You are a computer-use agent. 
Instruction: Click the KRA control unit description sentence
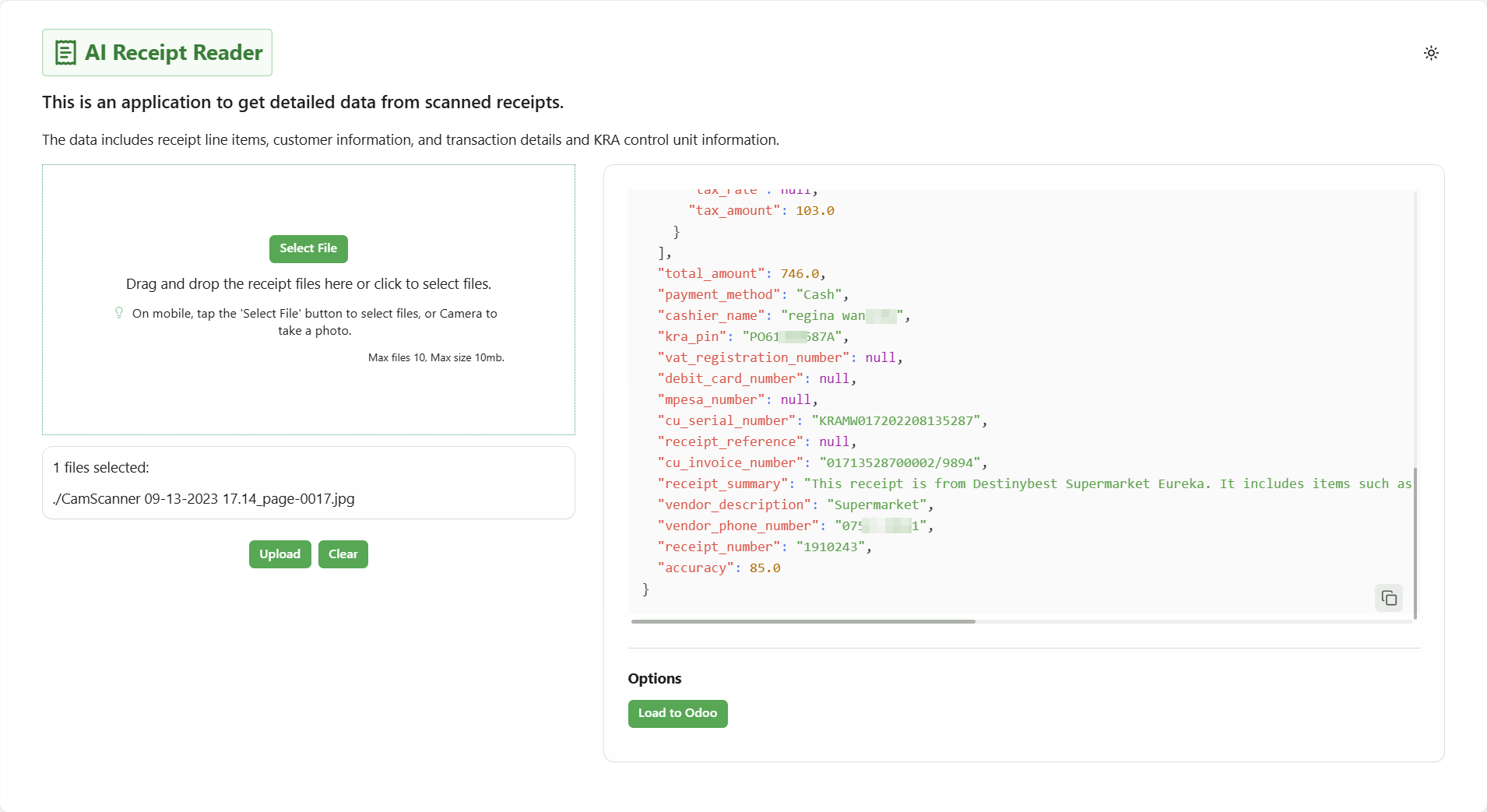click(x=410, y=140)
